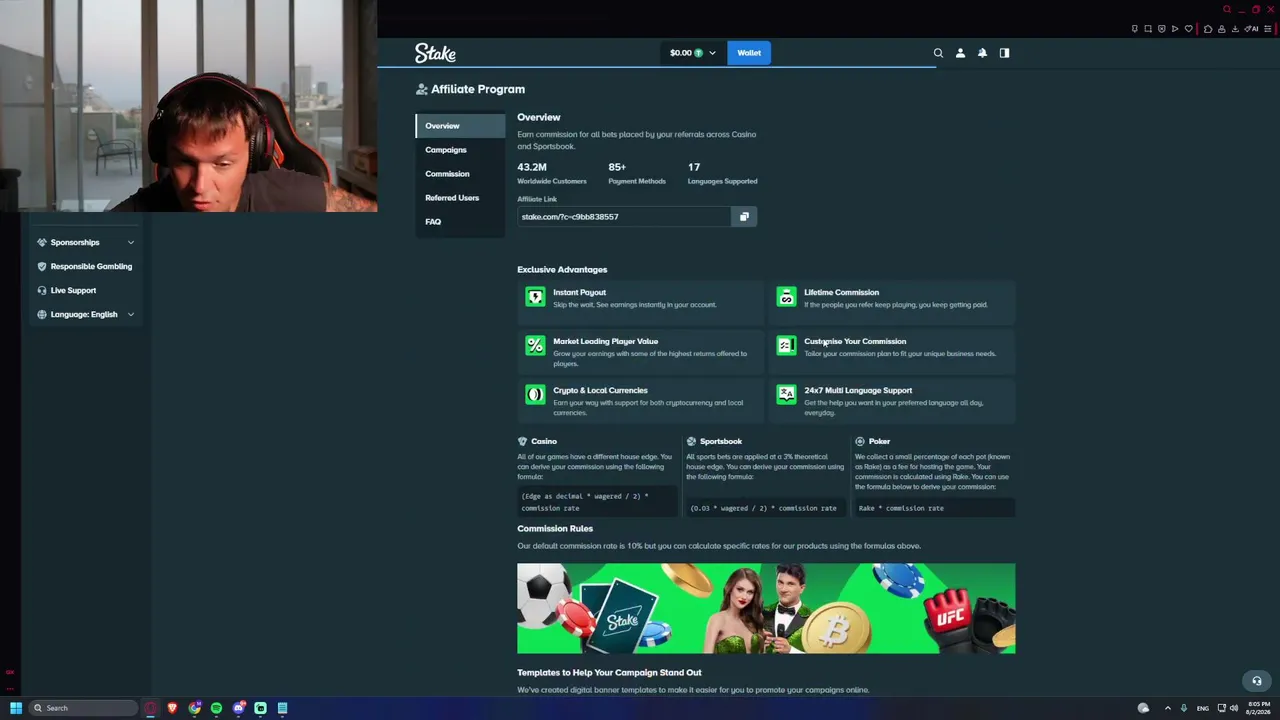Click the affiliate link field
The height and width of the screenshot is (720, 1280).
coord(625,217)
